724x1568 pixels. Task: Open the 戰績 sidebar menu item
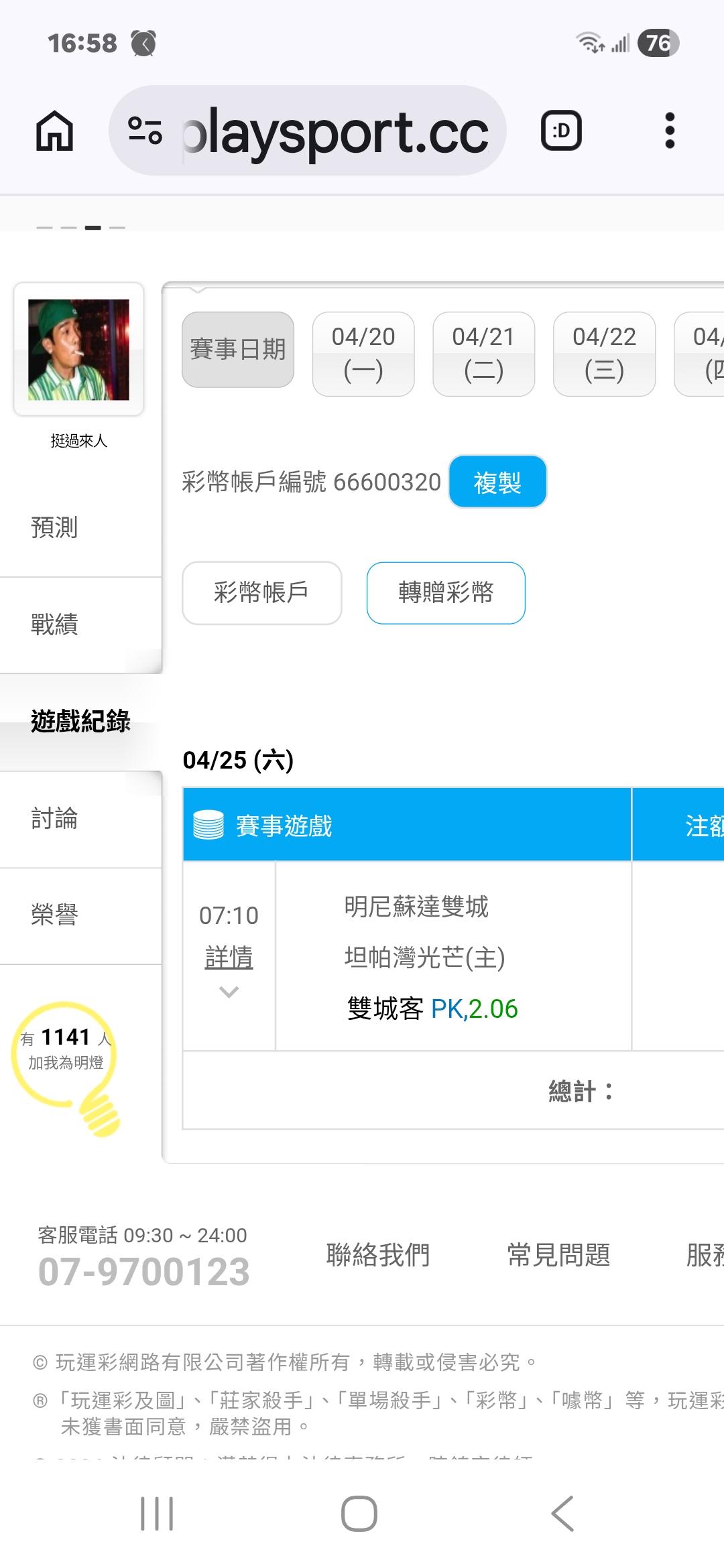click(55, 625)
